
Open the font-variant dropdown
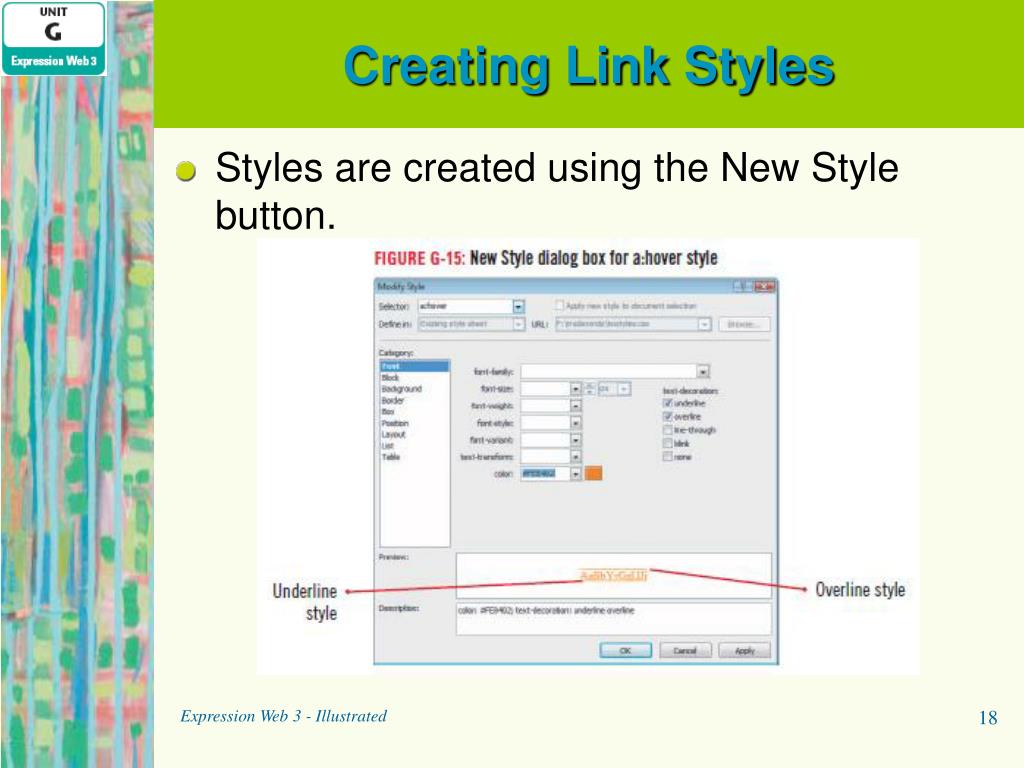[575, 440]
